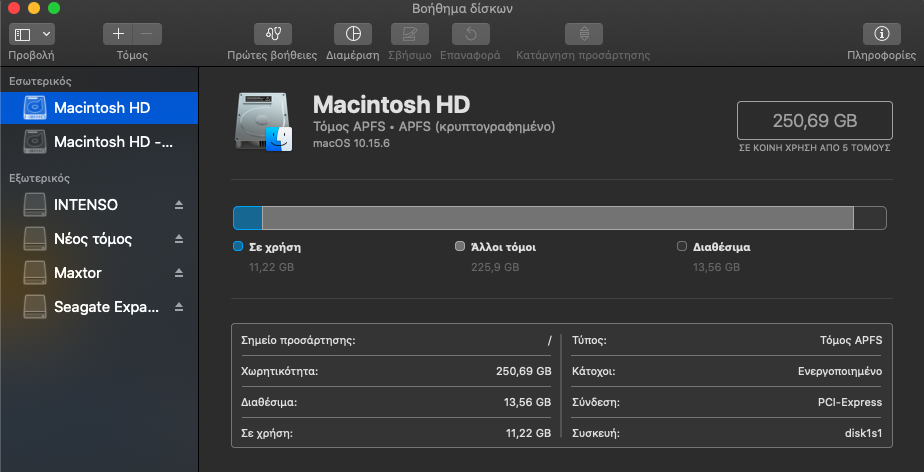Click the gray Άλλοι τόμοι segment of the usage bar
This screenshot has width=924, height=472.
pyautogui.click(x=557, y=218)
